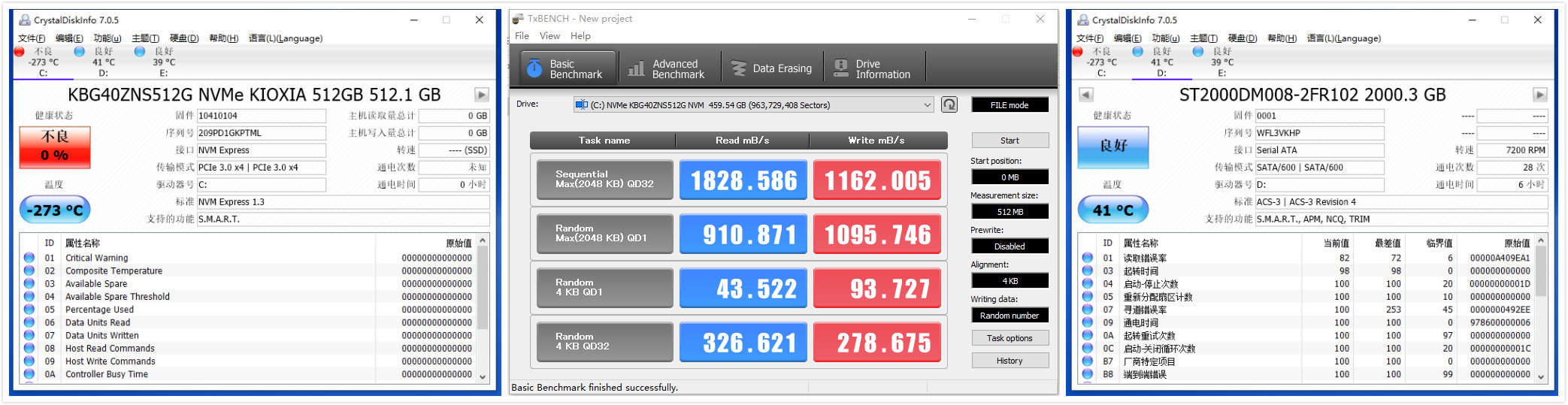This screenshot has height=405, width=1568.
Task: Select the C: disk status icon in left CrystalDiskInfo
Action: pyautogui.click(x=20, y=52)
